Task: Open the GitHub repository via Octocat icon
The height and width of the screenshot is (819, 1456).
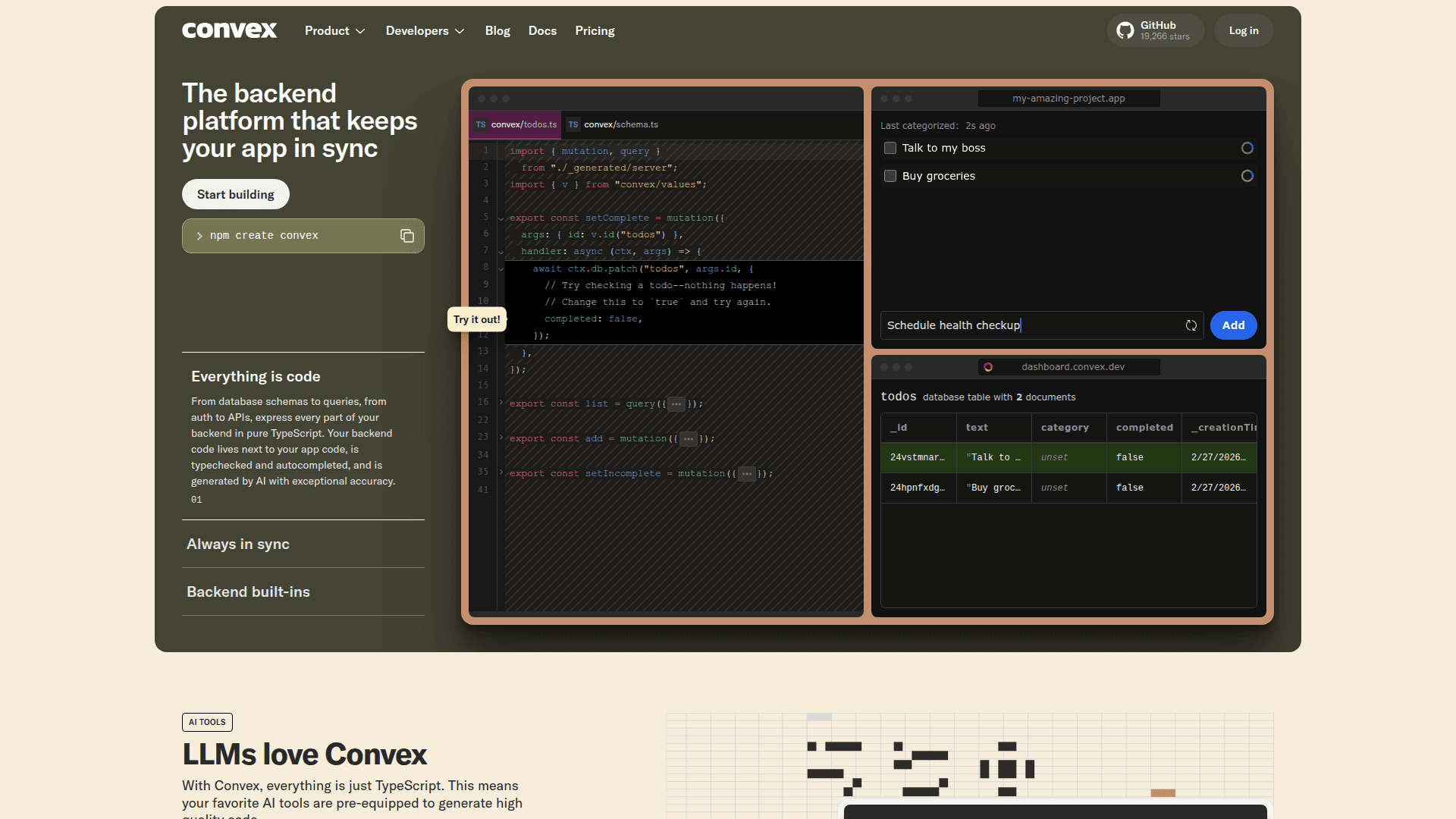Action: coord(1125,30)
